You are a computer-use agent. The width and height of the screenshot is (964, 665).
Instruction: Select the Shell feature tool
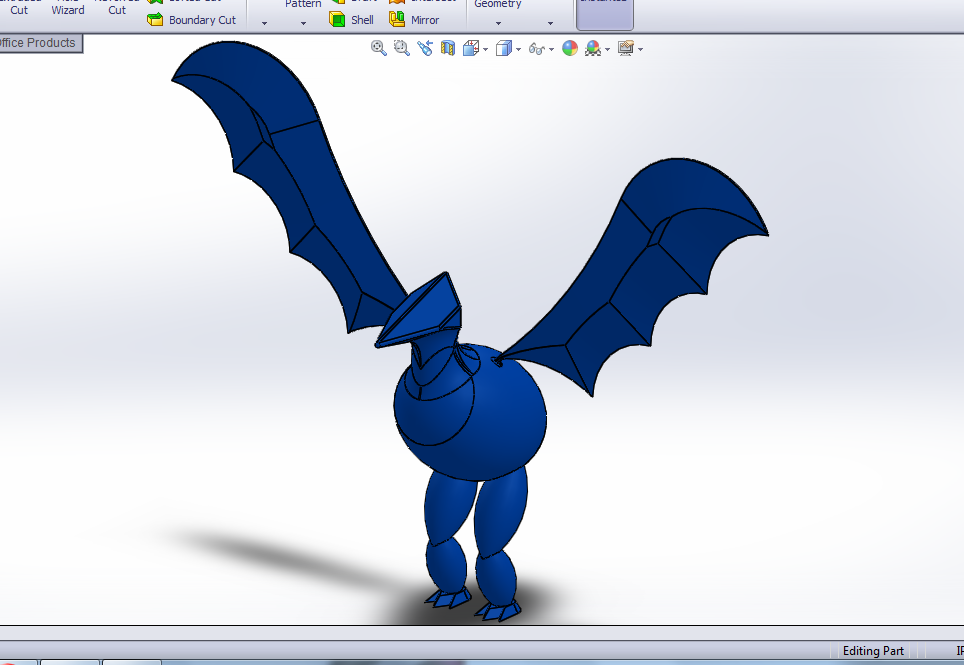pyautogui.click(x=351, y=20)
